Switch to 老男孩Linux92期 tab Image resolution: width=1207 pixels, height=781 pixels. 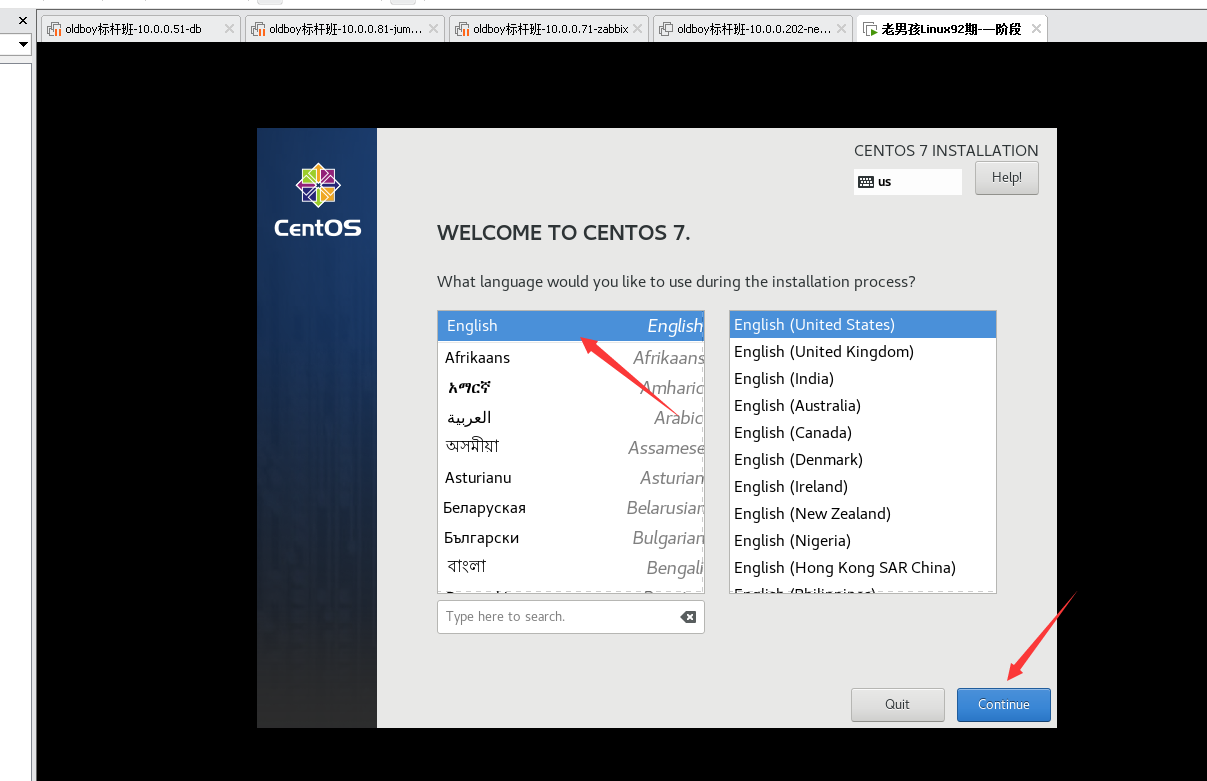[x=951, y=29]
